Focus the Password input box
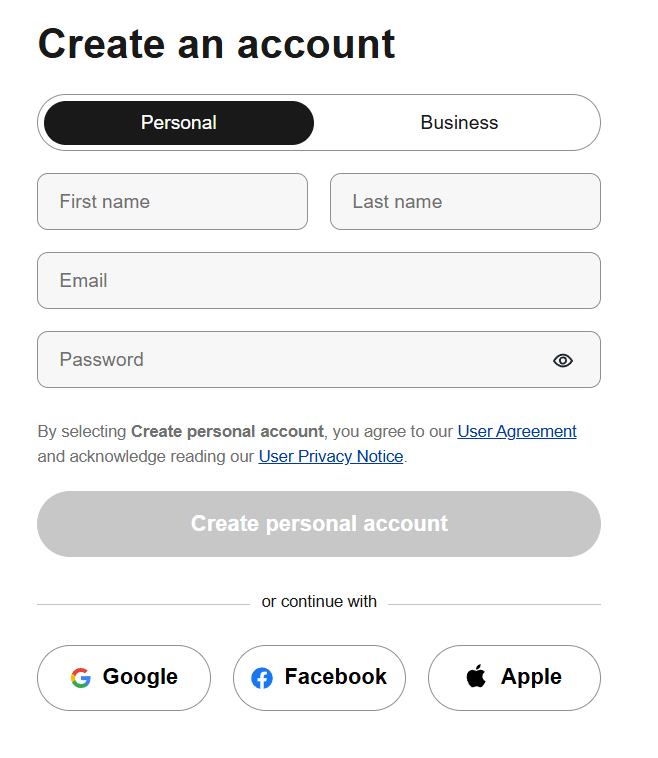The image size is (658, 758). pyautogui.click(x=290, y=360)
